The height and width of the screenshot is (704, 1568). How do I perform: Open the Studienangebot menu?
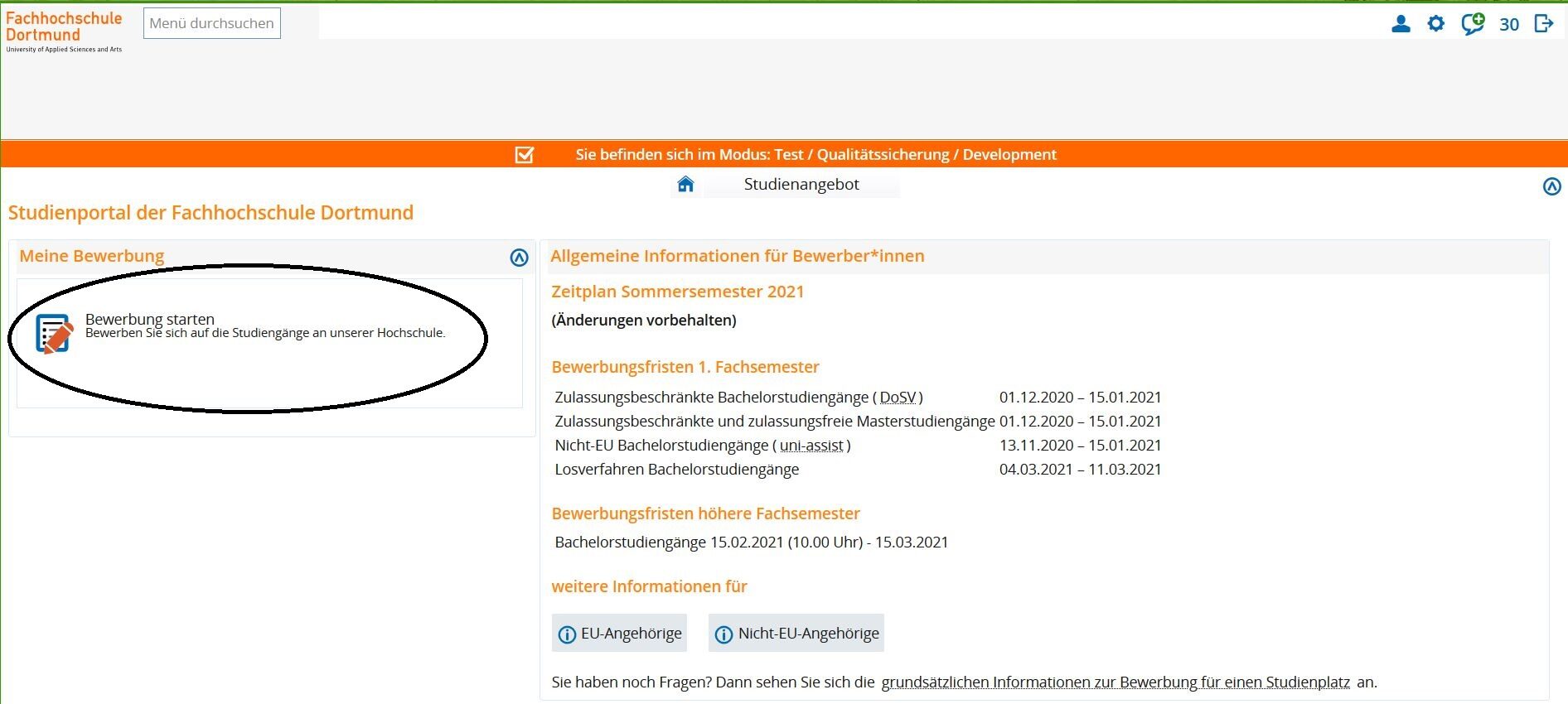point(801,184)
